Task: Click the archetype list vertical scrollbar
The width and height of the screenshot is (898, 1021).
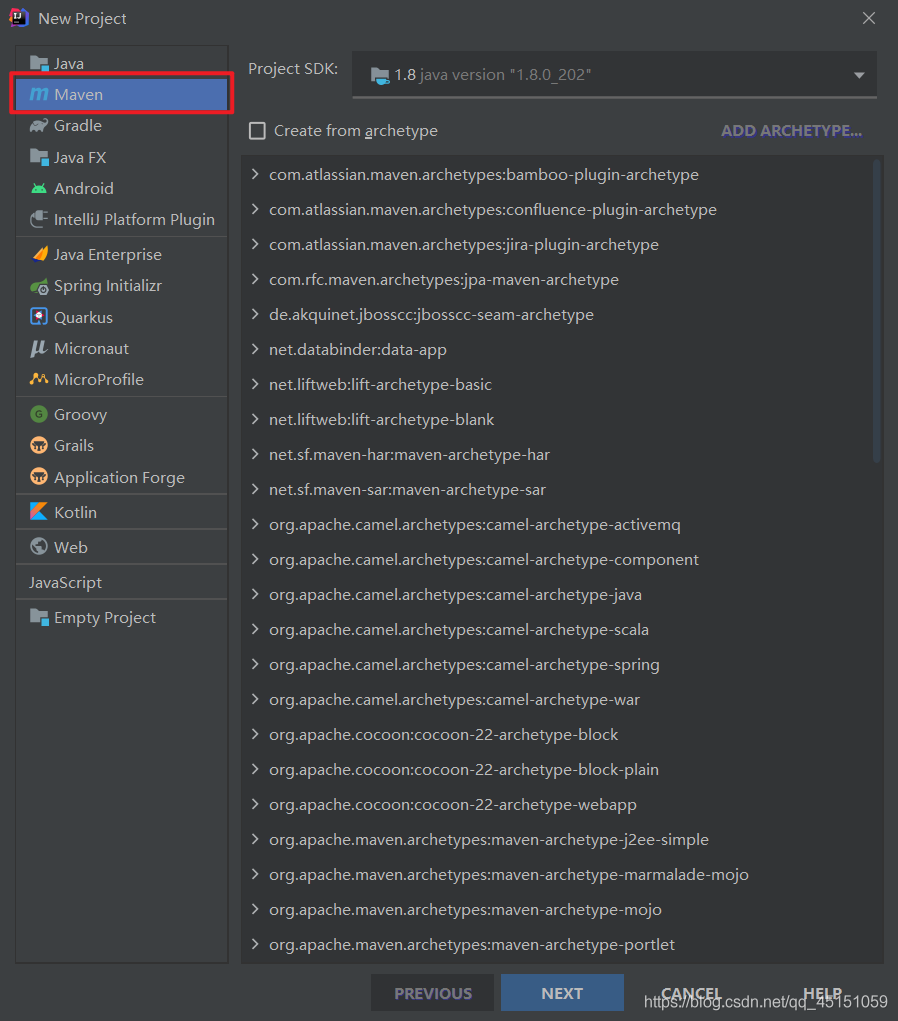Action: (877, 311)
